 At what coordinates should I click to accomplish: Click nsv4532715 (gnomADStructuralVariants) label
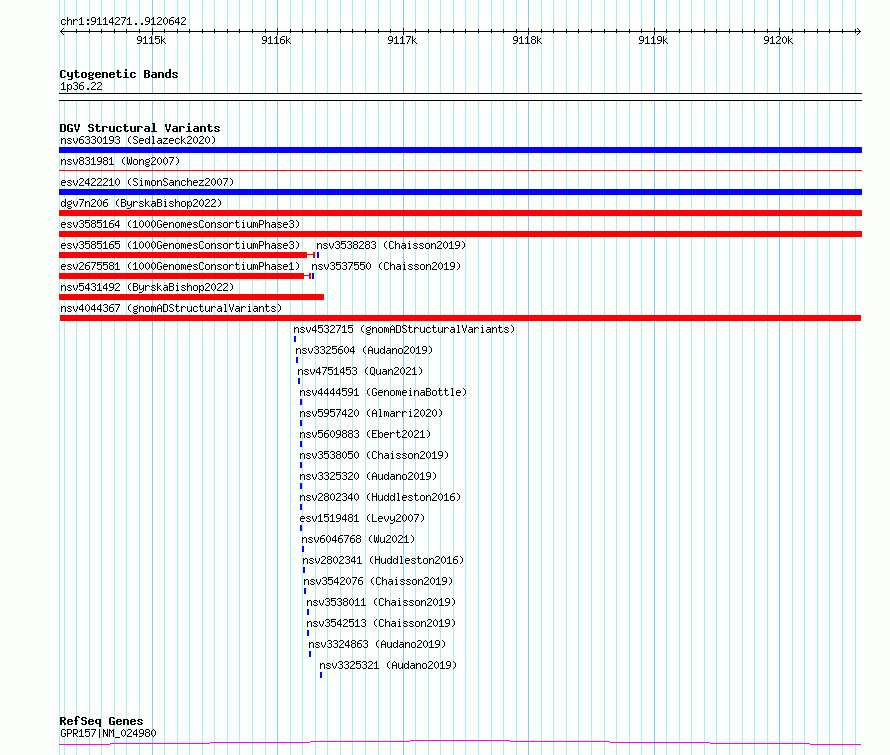coord(404,329)
